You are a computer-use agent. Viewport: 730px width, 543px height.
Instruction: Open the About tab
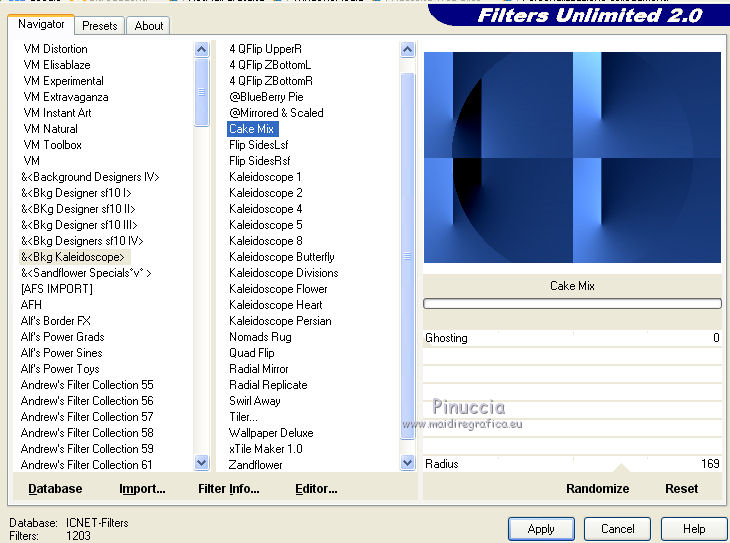coord(149,26)
